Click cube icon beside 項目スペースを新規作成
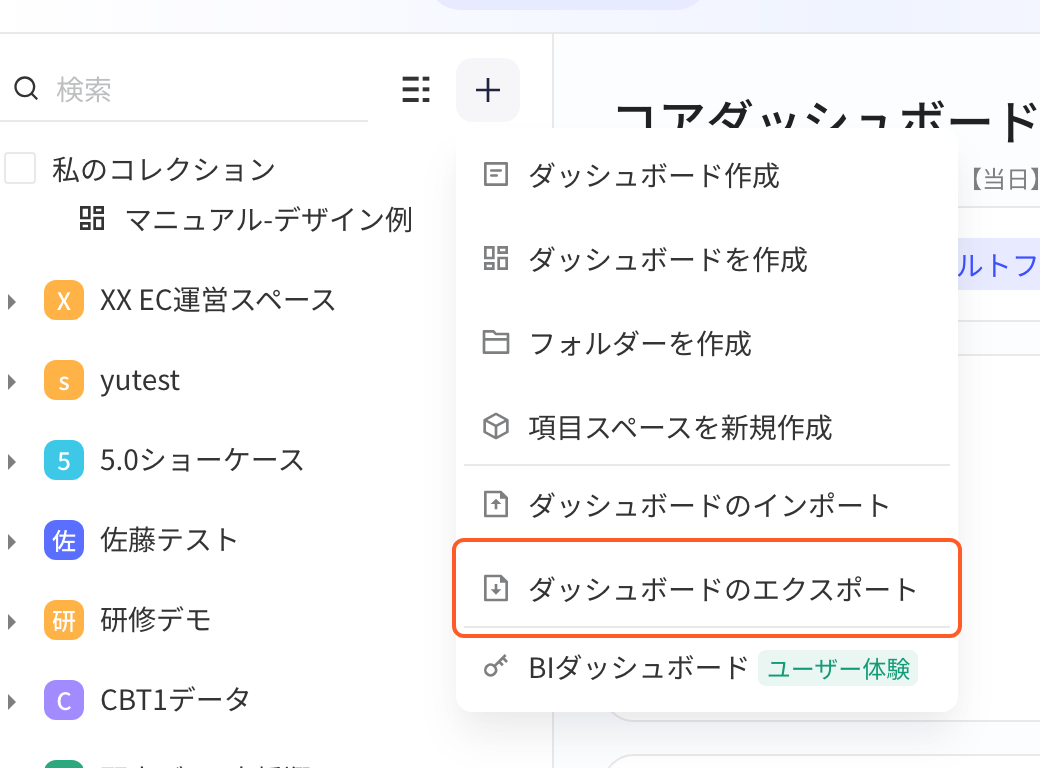 tap(495, 426)
